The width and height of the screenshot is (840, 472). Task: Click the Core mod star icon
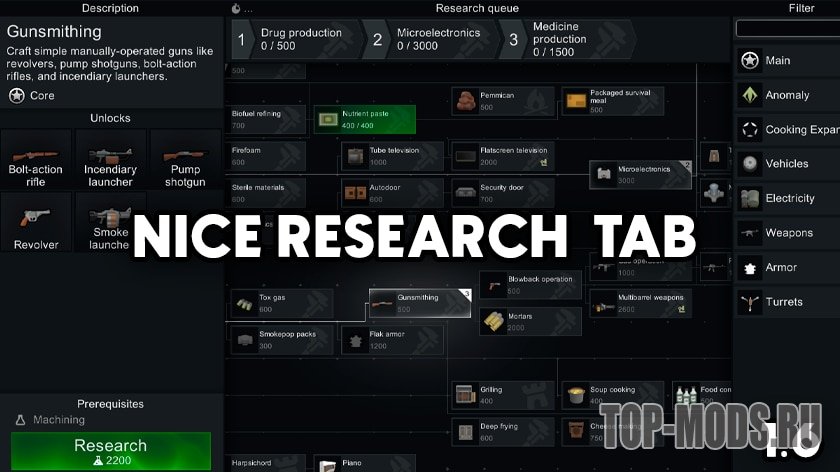pyautogui.click(x=17, y=96)
